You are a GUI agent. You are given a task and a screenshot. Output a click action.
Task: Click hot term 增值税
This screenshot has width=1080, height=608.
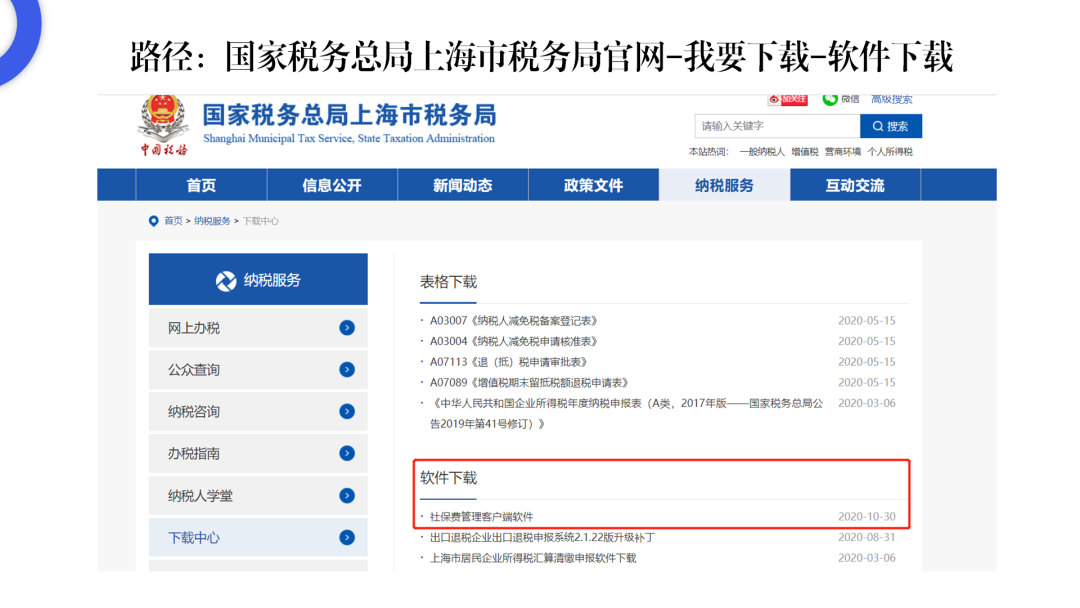tap(804, 151)
